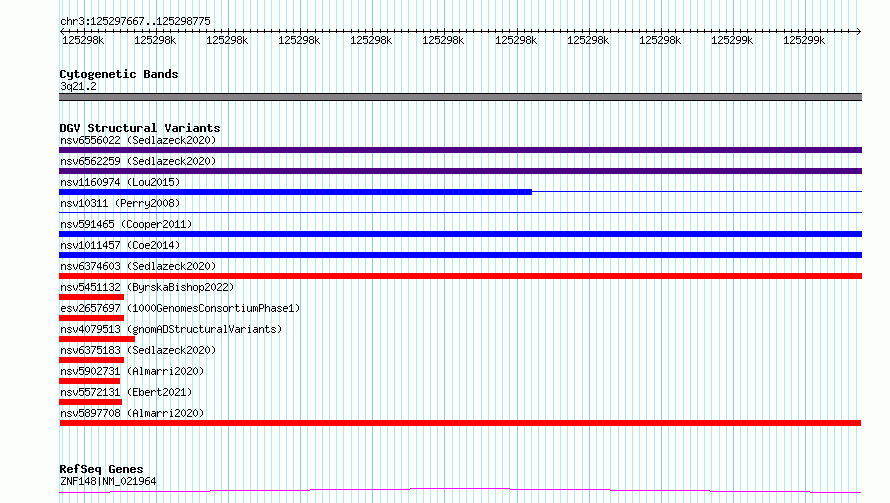Click the short red bar under nsv5572131
The image size is (890, 503).
[90, 402]
